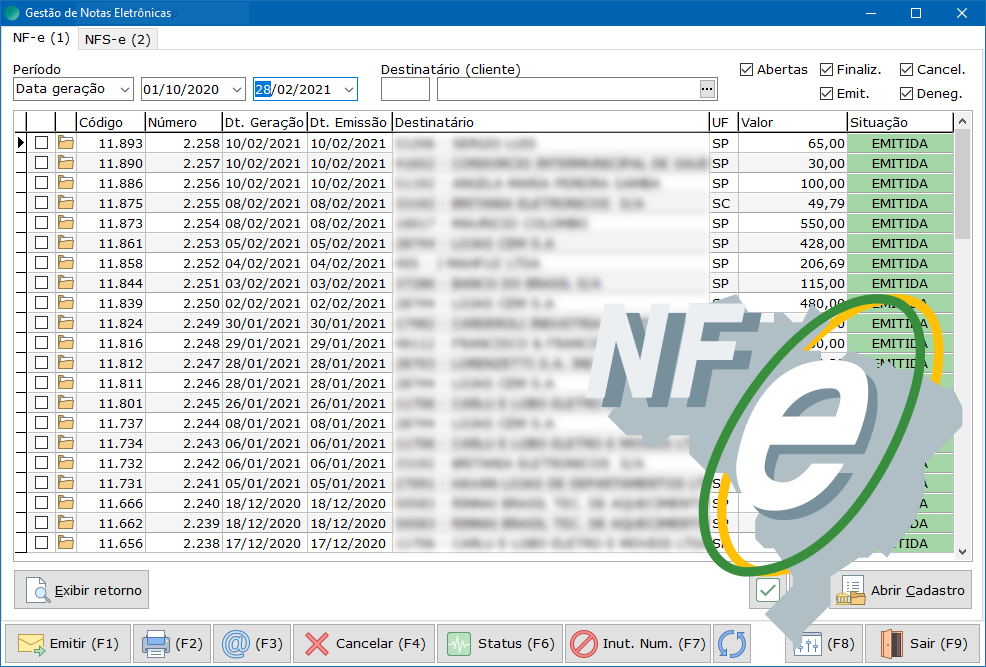Print the note with the printer (F2) button
Image resolution: width=986 pixels, height=667 pixels.
[172, 644]
